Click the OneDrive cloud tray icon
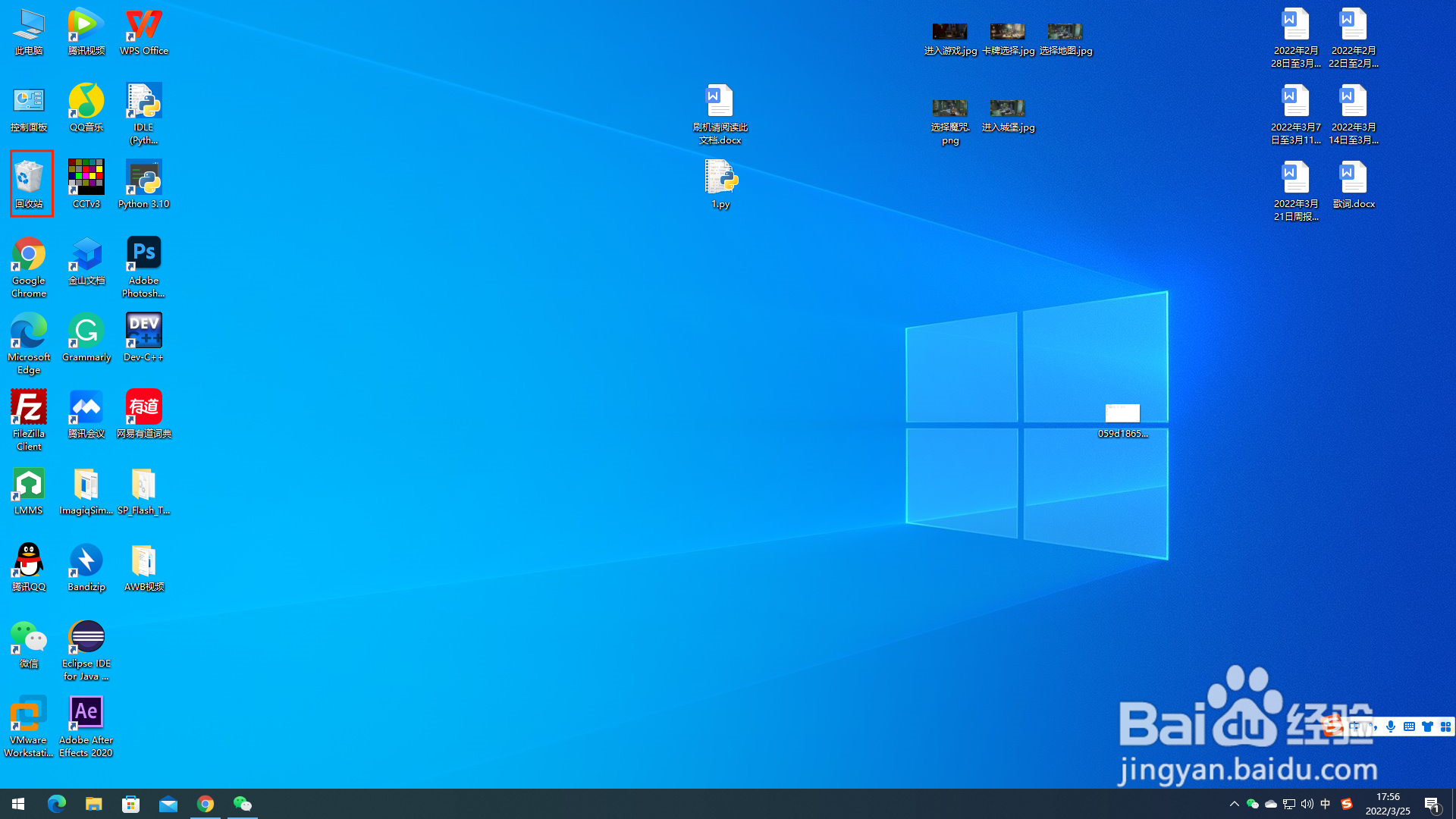 point(1270,804)
